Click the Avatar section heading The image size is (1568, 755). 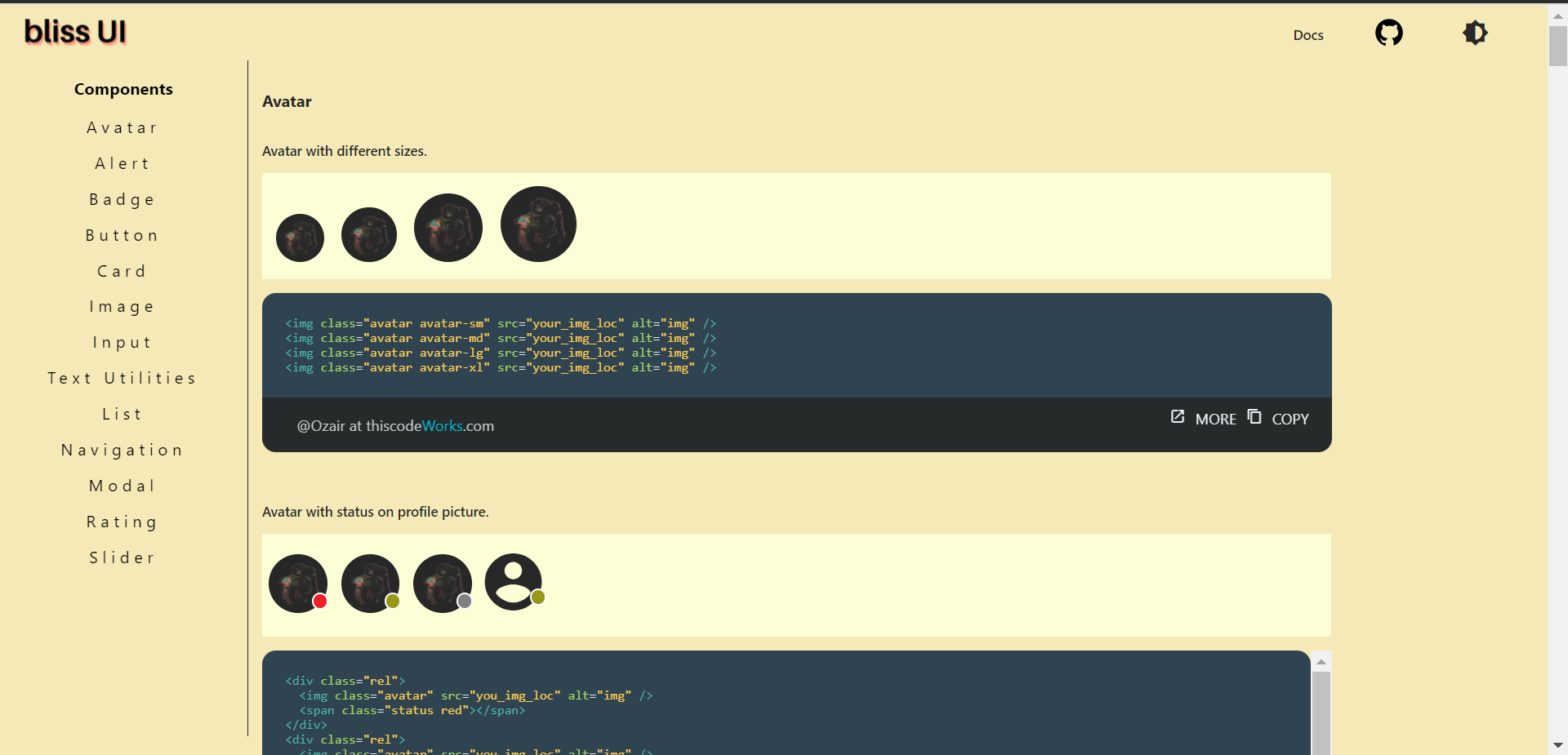tap(287, 102)
